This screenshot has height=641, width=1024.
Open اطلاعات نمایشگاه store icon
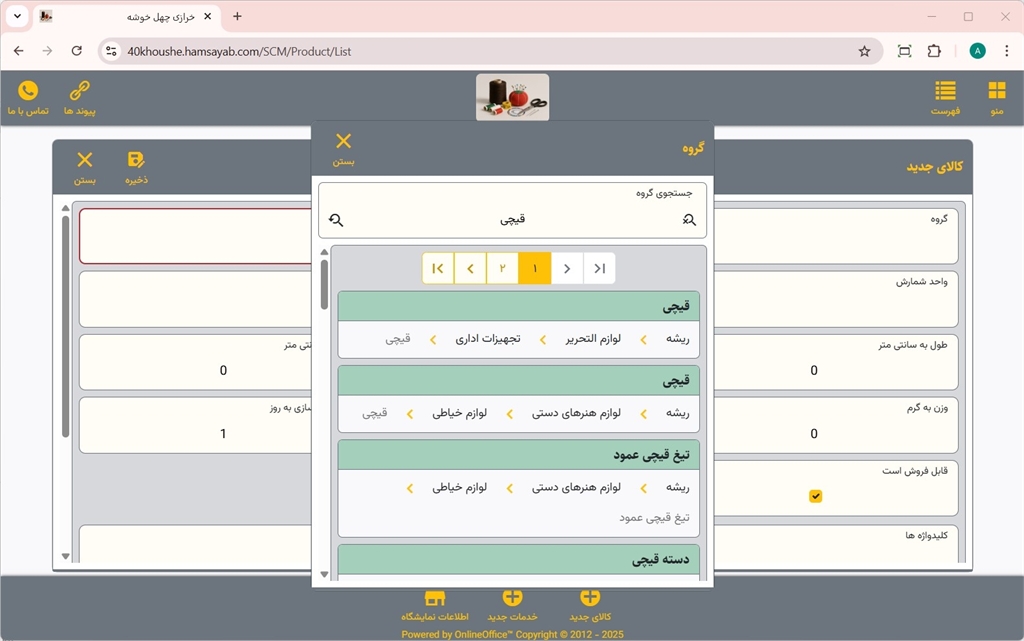coord(435,603)
